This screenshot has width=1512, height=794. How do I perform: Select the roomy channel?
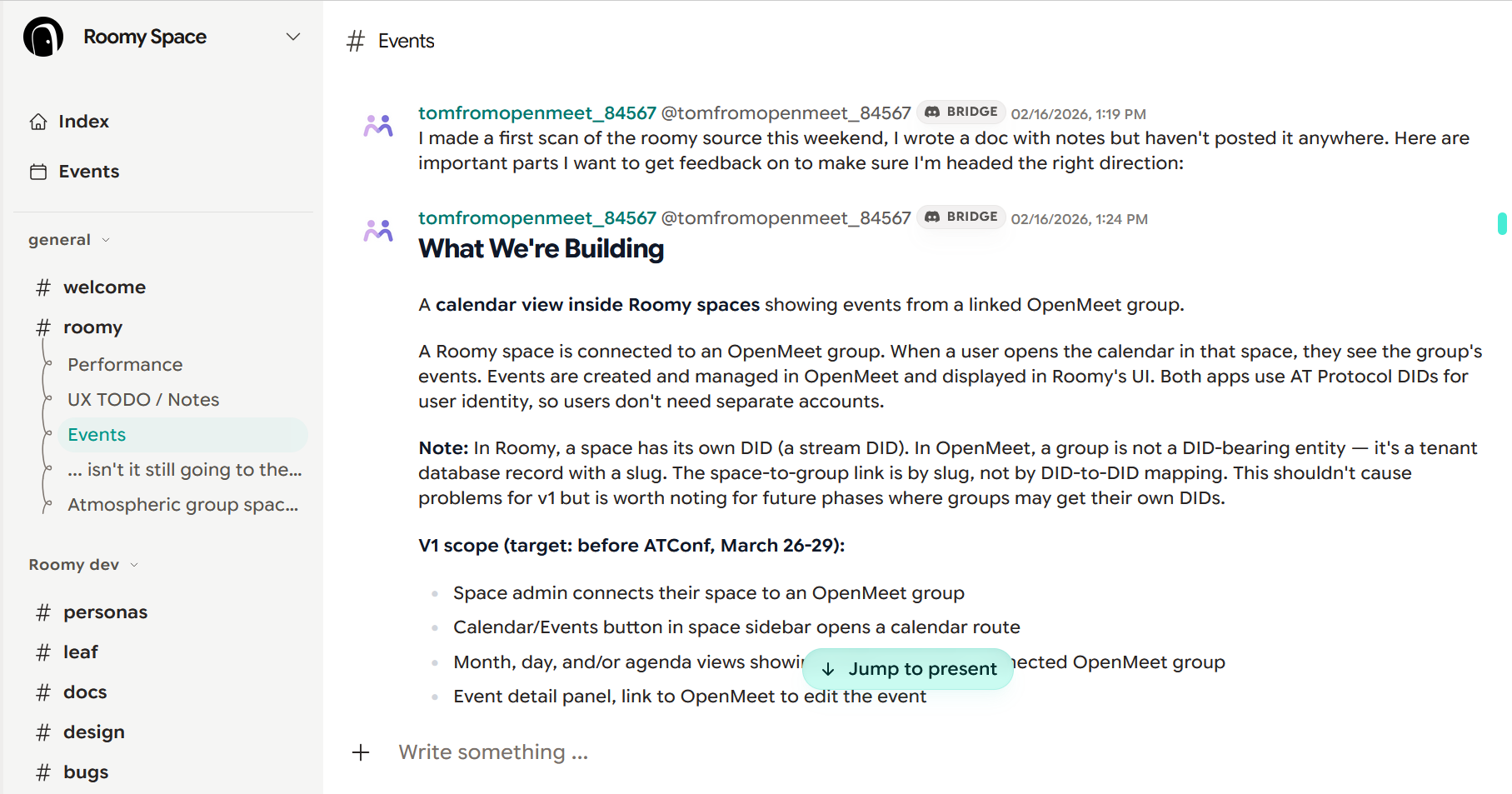coord(92,327)
